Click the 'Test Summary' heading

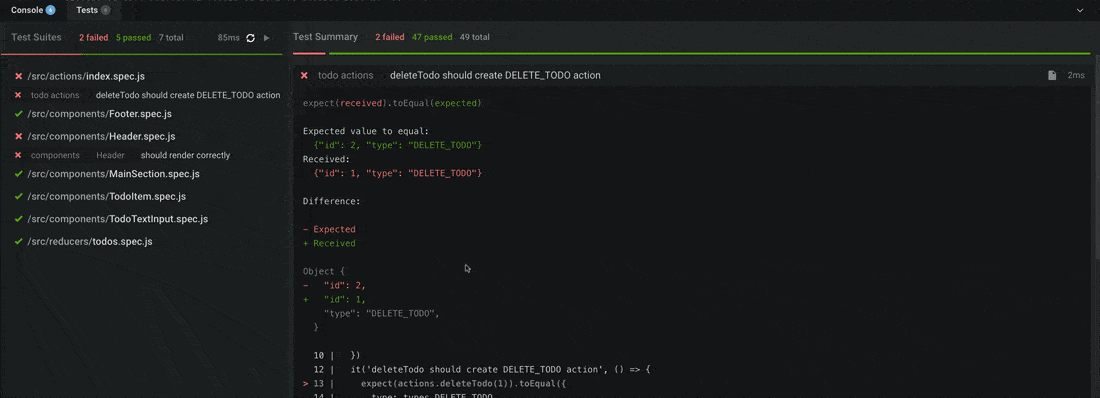(326, 37)
